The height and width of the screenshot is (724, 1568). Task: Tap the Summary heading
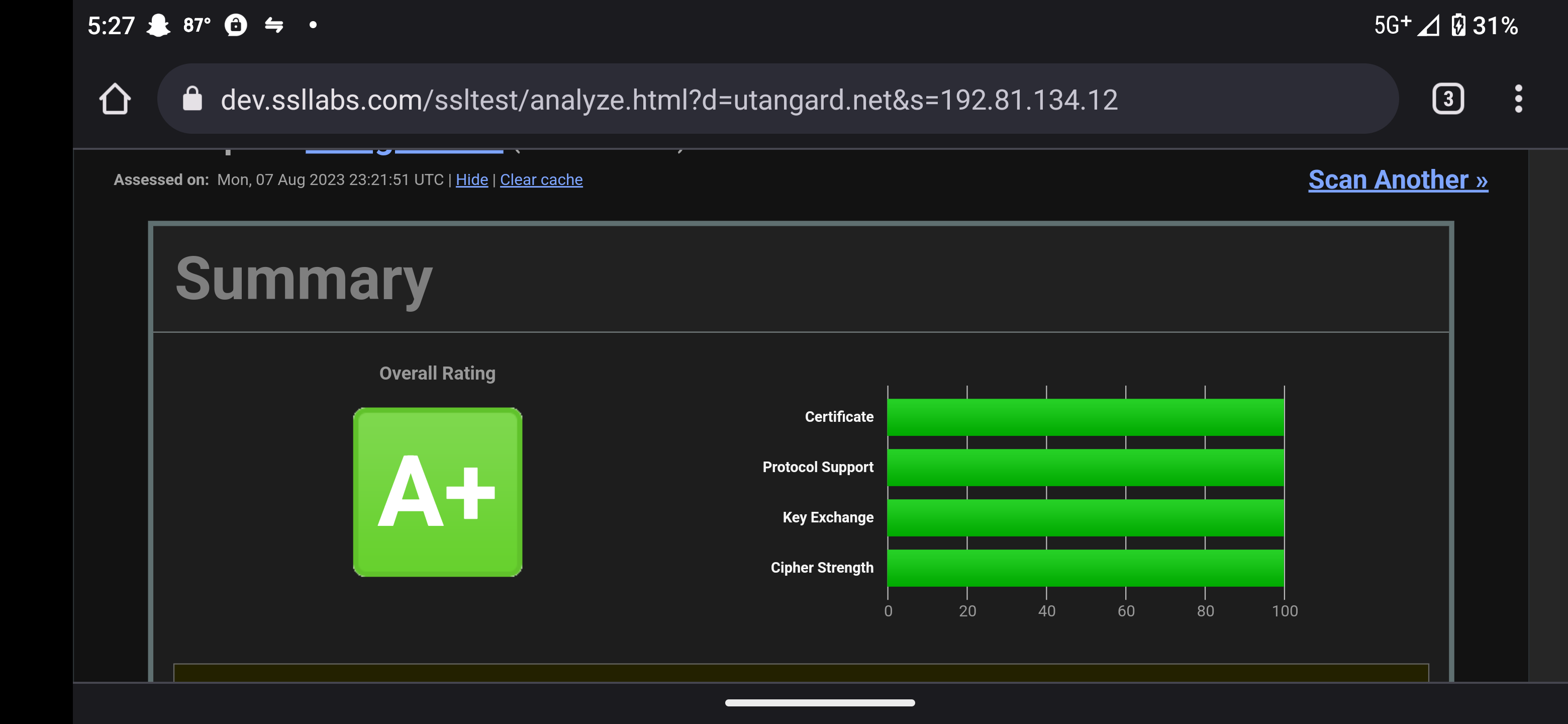304,280
